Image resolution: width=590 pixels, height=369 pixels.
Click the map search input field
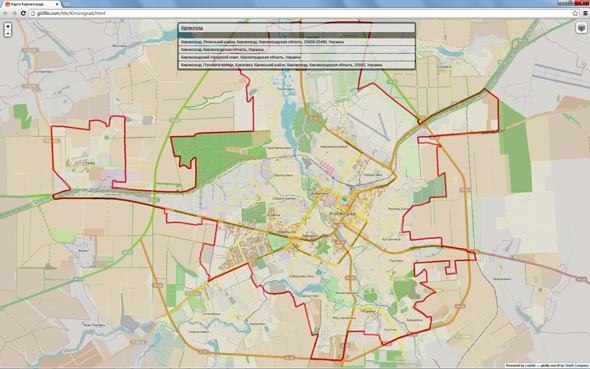click(x=297, y=28)
